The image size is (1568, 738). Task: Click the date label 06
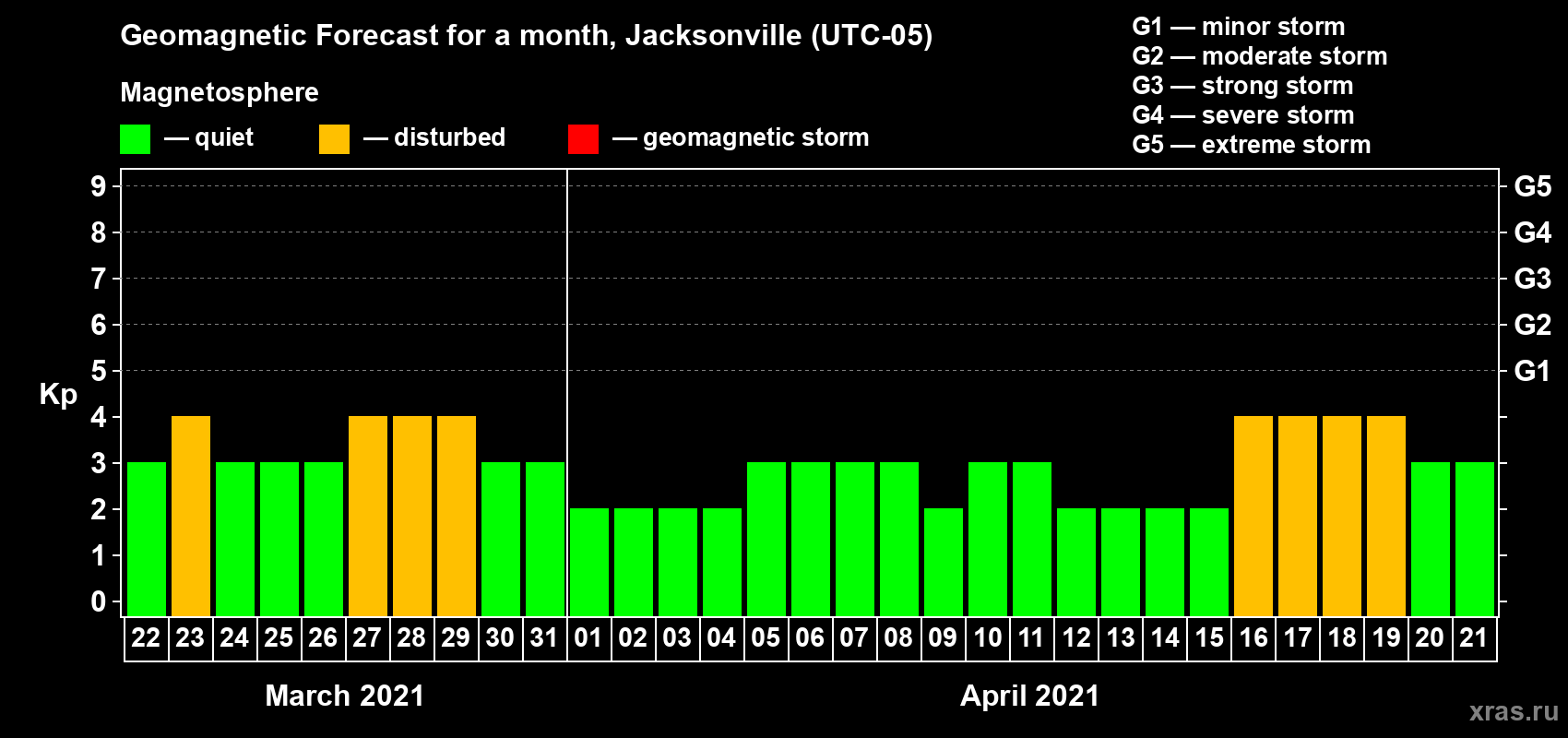pos(810,637)
